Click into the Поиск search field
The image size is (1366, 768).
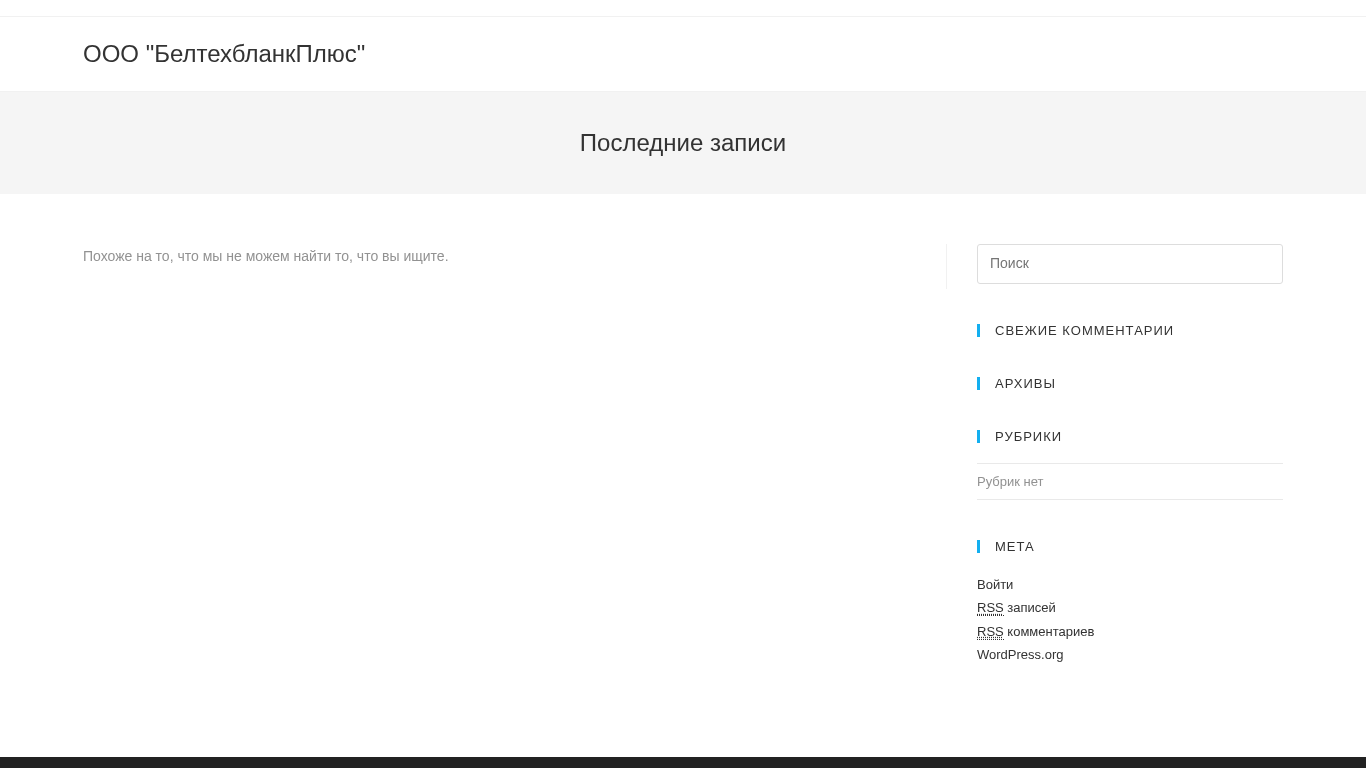click(x=1129, y=264)
